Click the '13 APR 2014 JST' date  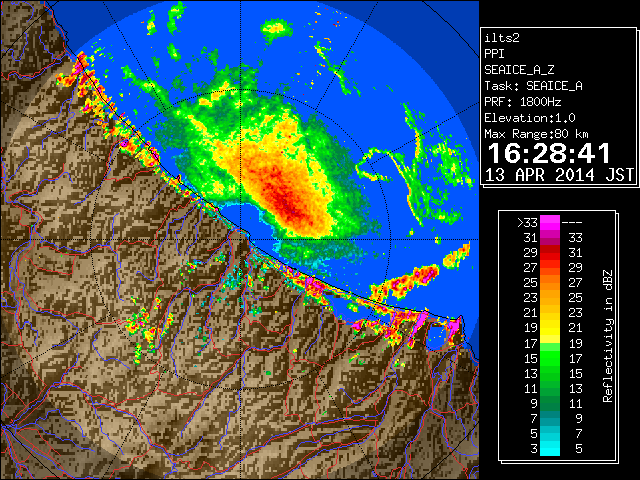click(x=560, y=175)
